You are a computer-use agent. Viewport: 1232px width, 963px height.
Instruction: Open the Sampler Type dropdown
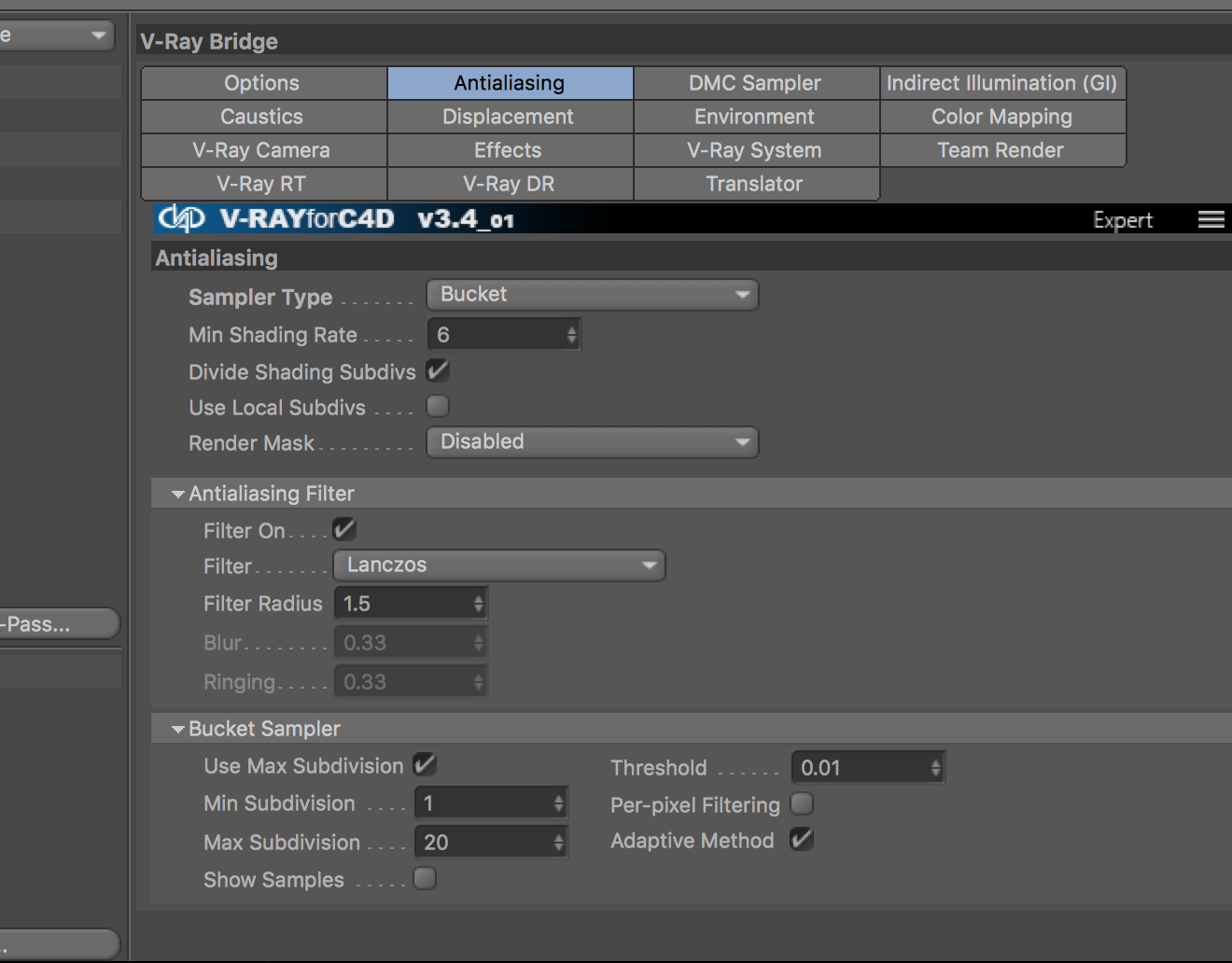pos(593,295)
